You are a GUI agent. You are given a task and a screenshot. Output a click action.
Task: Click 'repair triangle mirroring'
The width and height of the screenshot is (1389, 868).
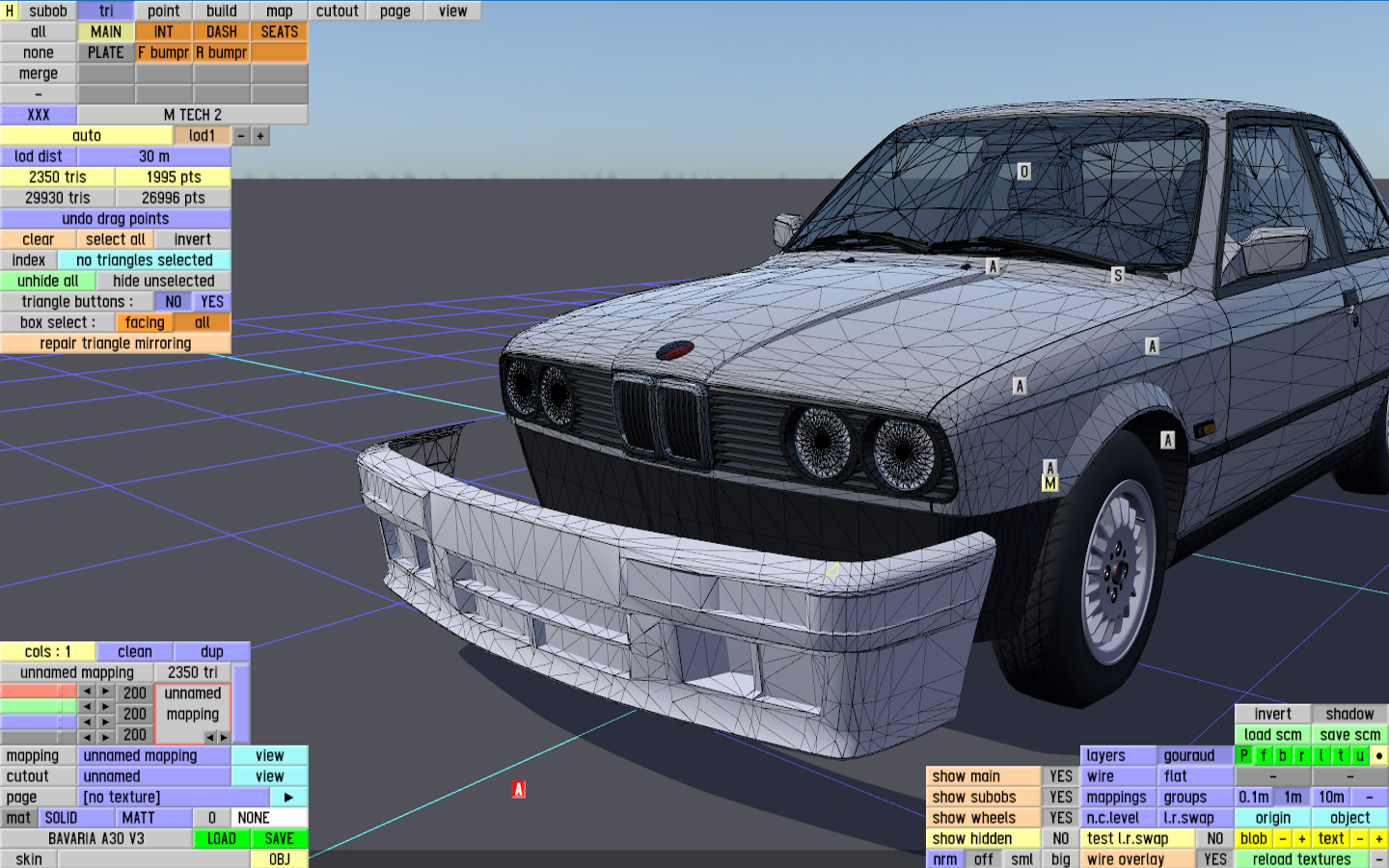click(x=116, y=343)
